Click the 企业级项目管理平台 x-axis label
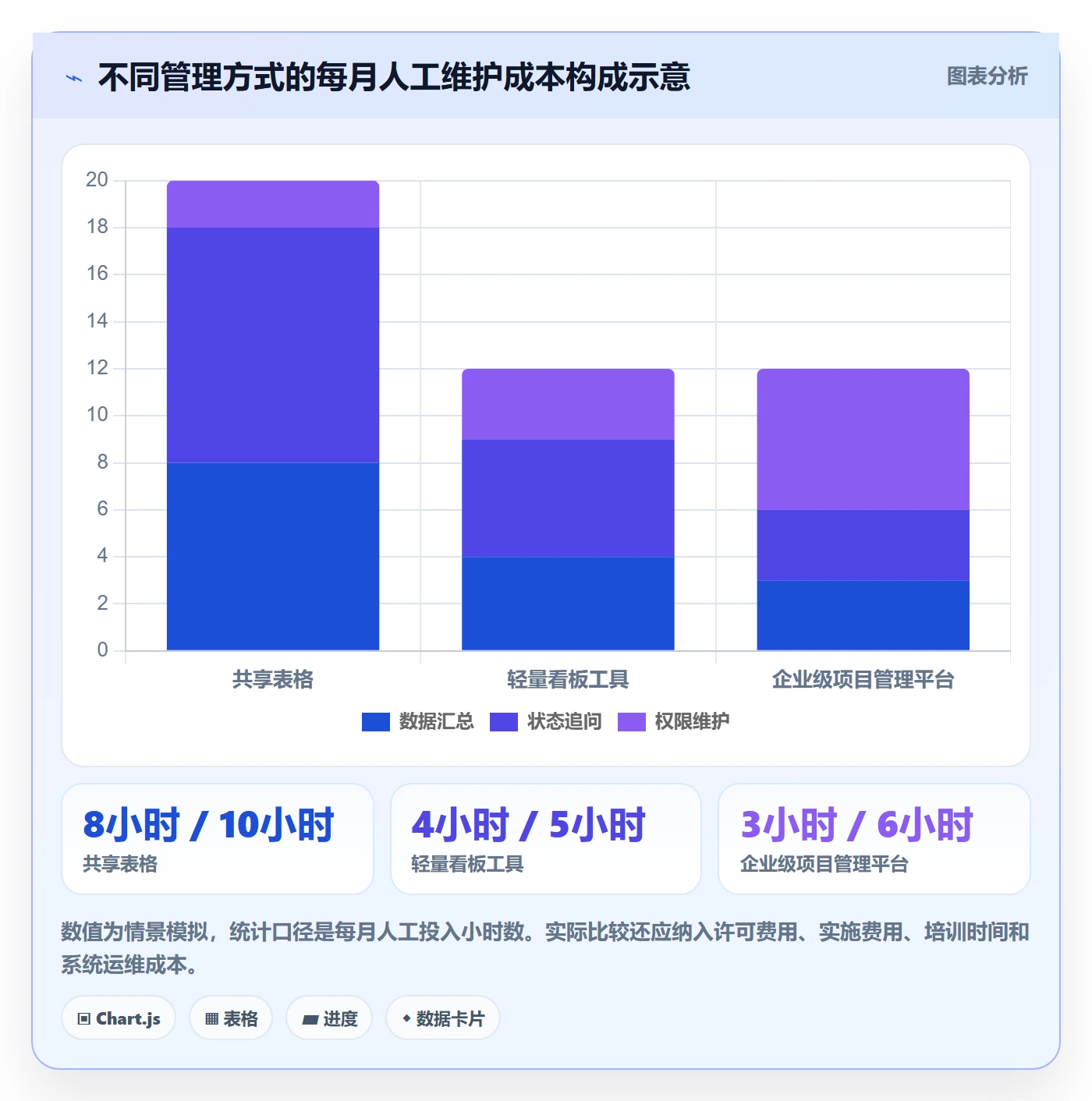The width and height of the screenshot is (1092, 1101). tap(863, 680)
